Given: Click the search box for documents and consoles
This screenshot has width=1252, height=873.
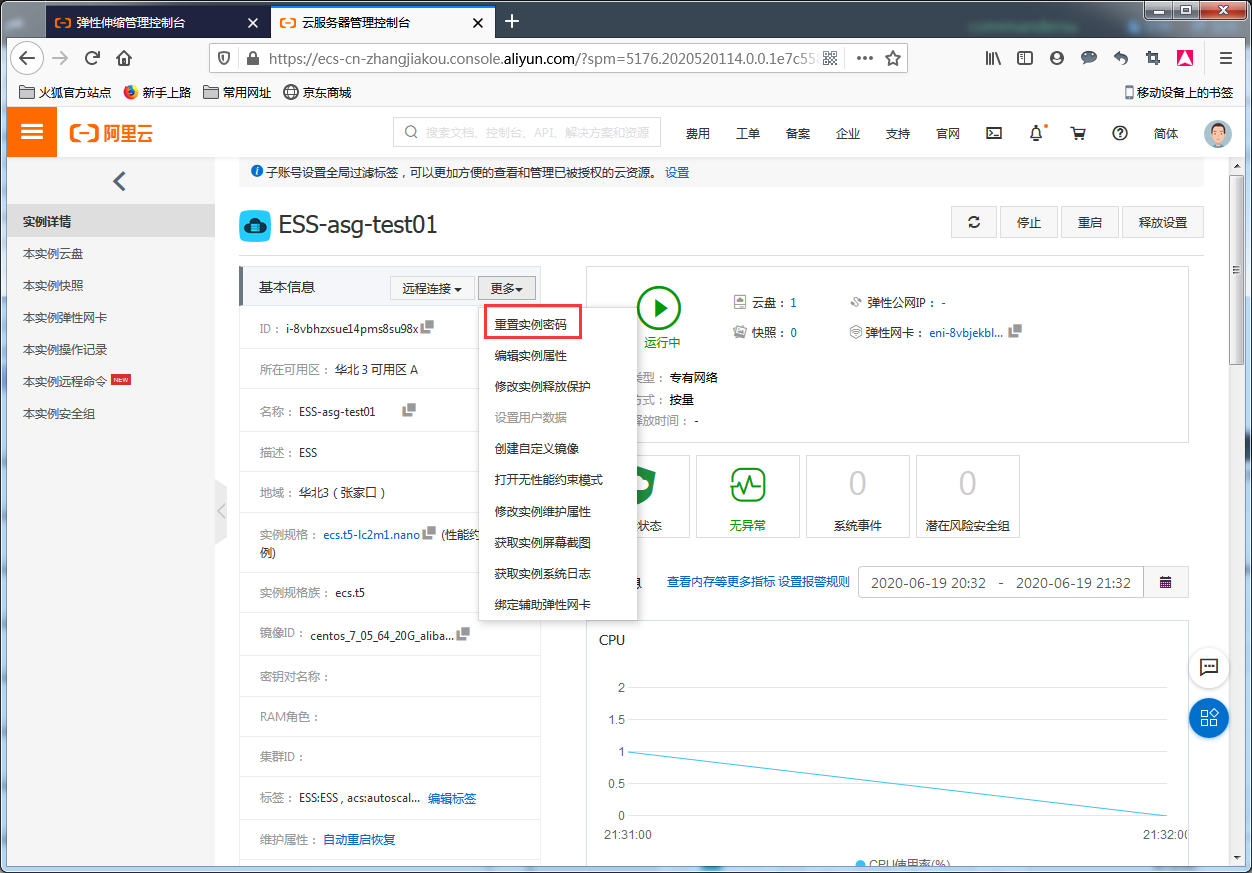Looking at the screenshot, I should tap(529, 132).
